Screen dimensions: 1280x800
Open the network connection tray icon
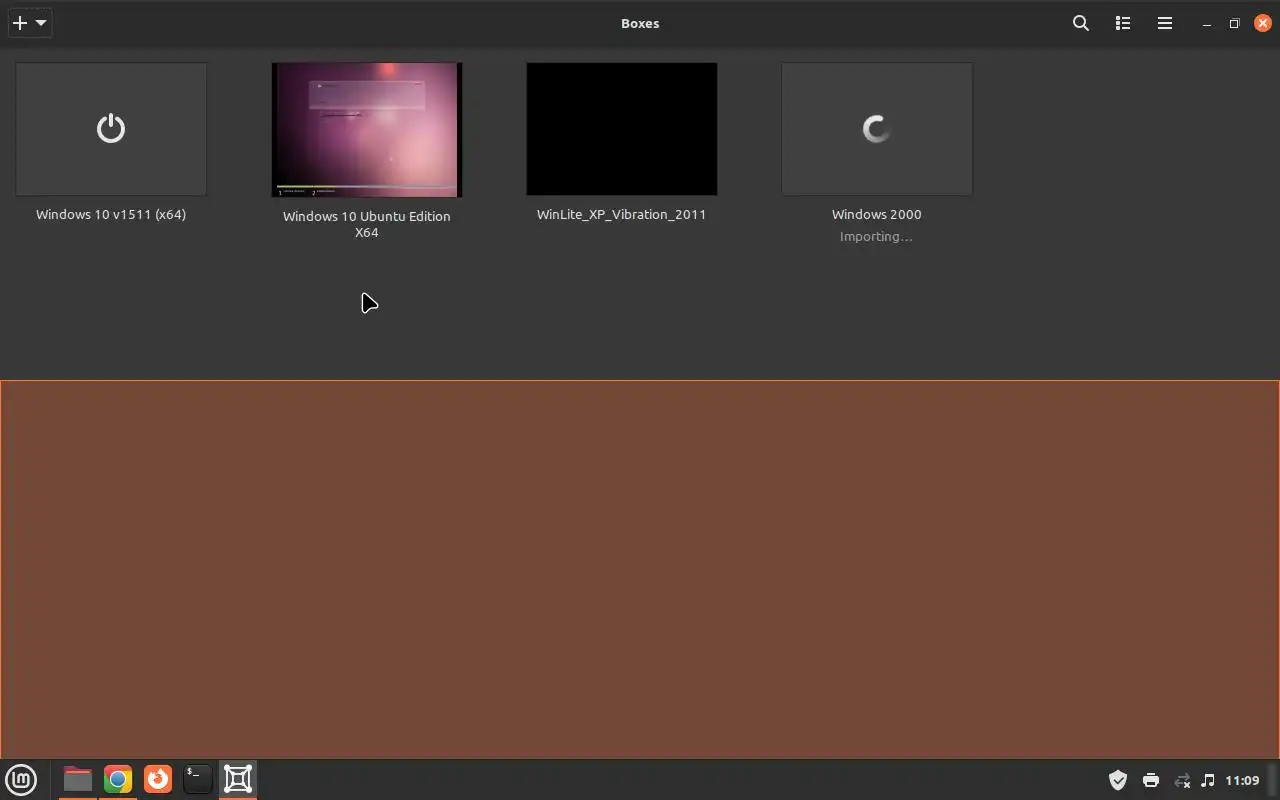click(x=1182, y=780)
